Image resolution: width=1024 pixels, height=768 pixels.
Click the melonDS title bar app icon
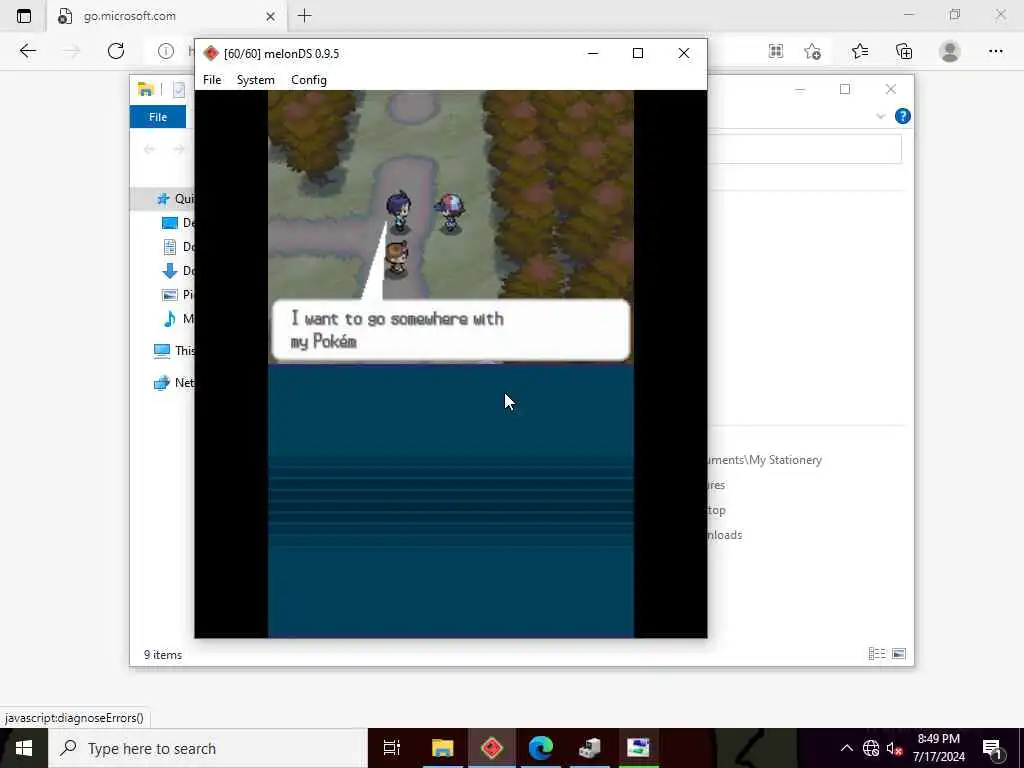(x=210, y=54)
